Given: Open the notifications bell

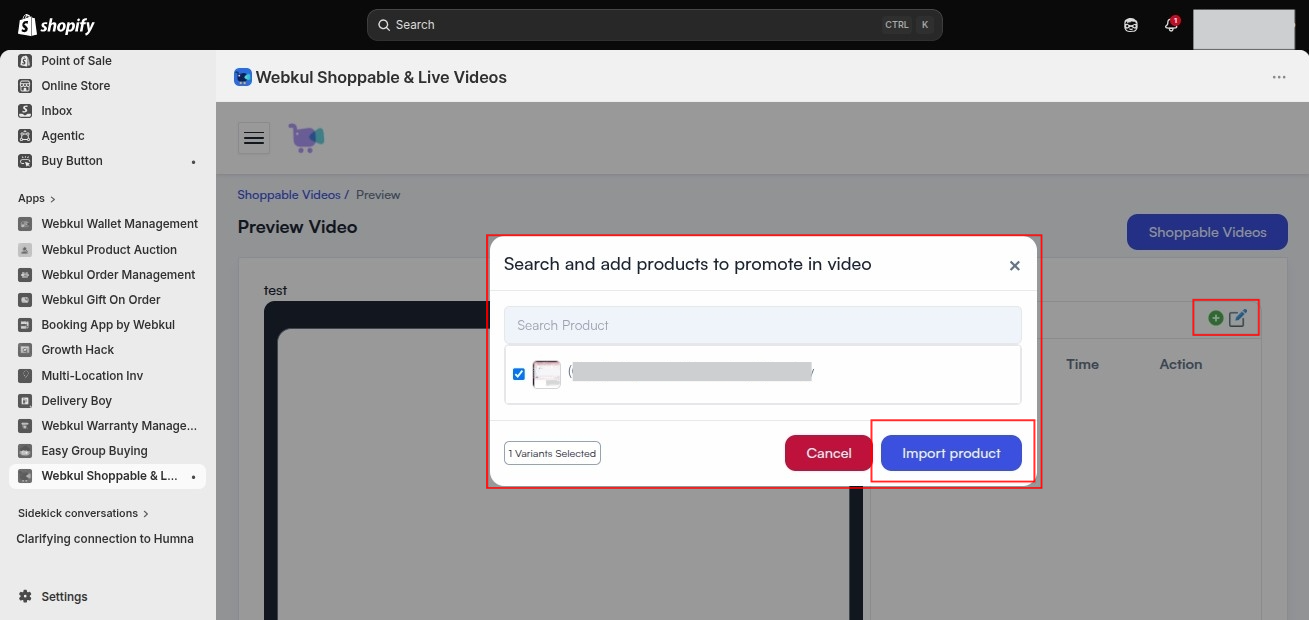Looking at the screenshot, I should (x=1171, y=25).
